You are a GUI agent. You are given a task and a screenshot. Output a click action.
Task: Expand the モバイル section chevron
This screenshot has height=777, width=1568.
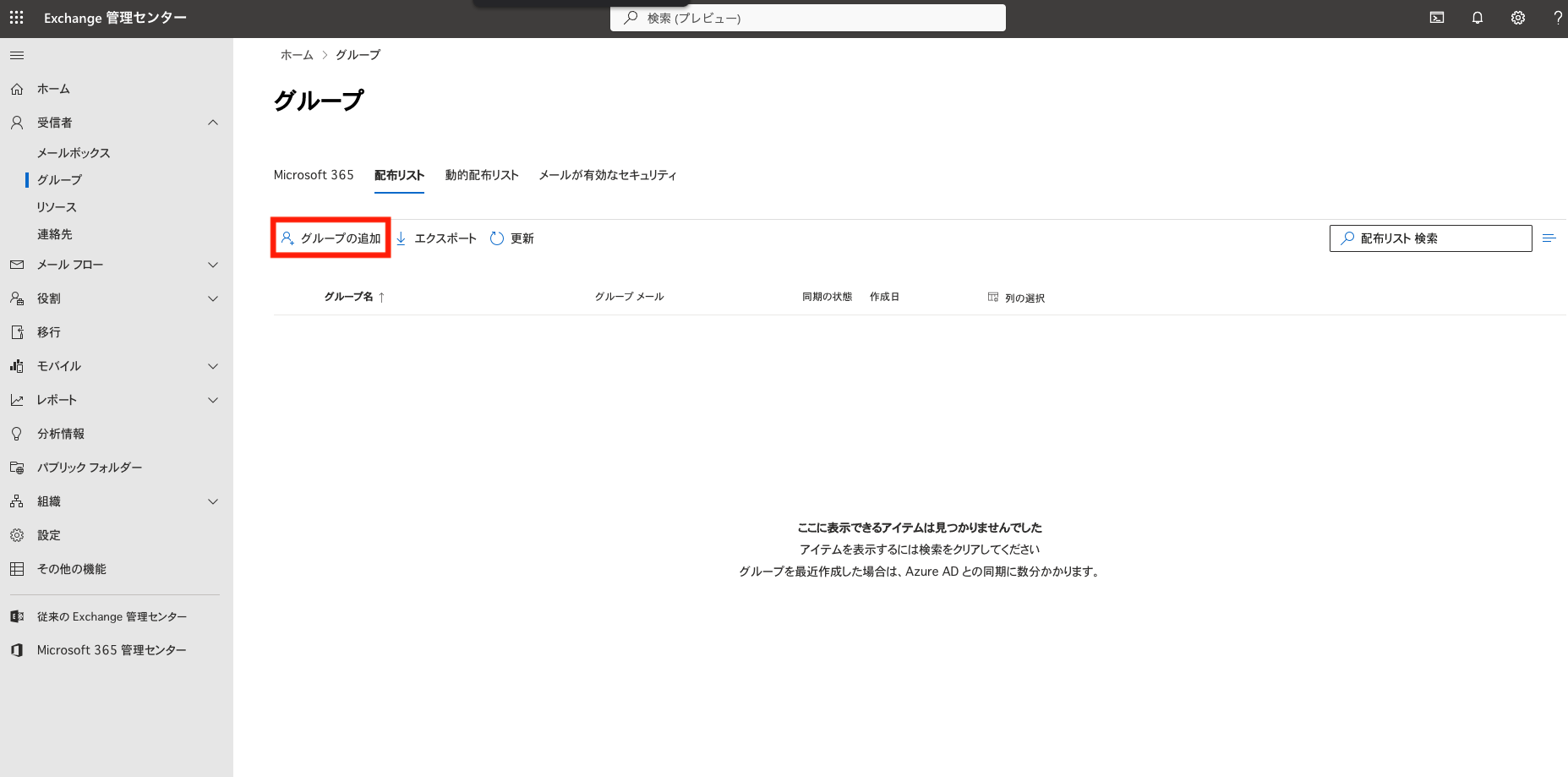[x=213, y=366]
